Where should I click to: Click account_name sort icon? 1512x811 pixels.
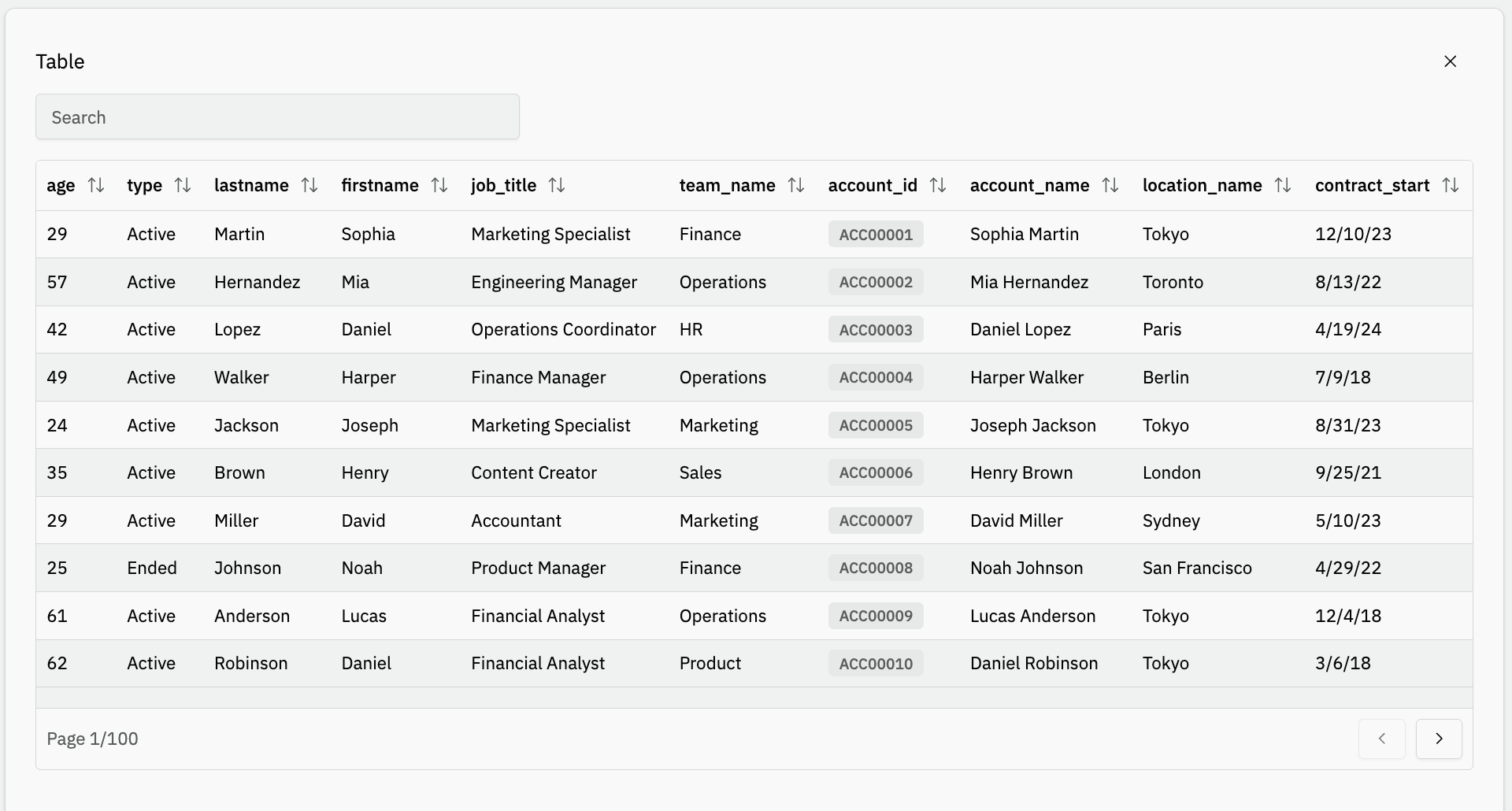(1110, 185)
